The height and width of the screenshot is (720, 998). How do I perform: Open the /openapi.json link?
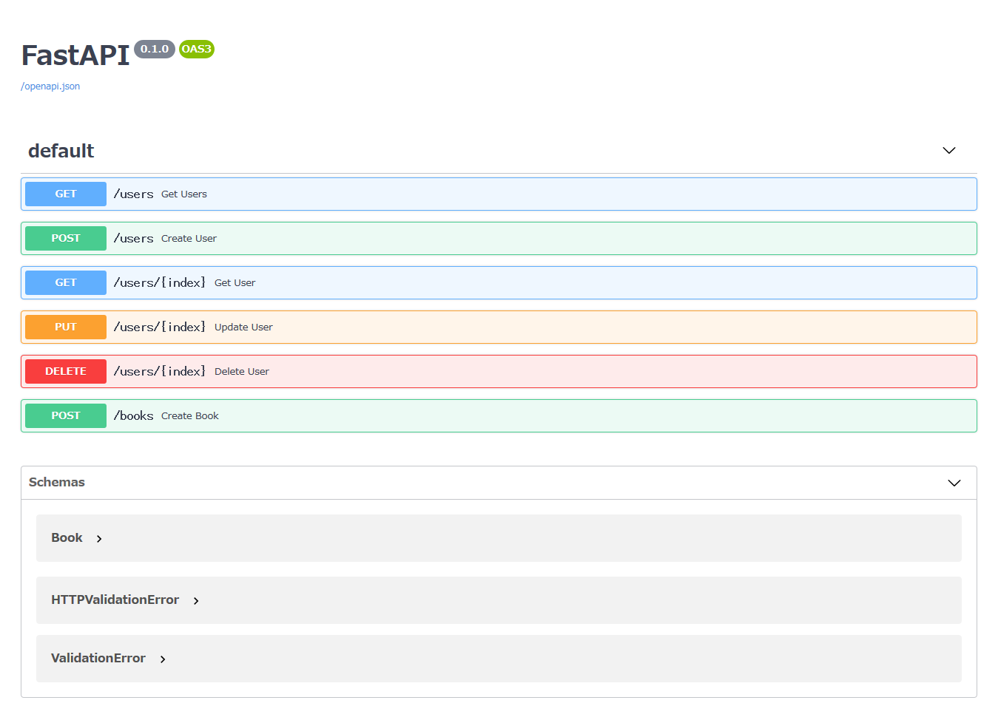(50, 86)
